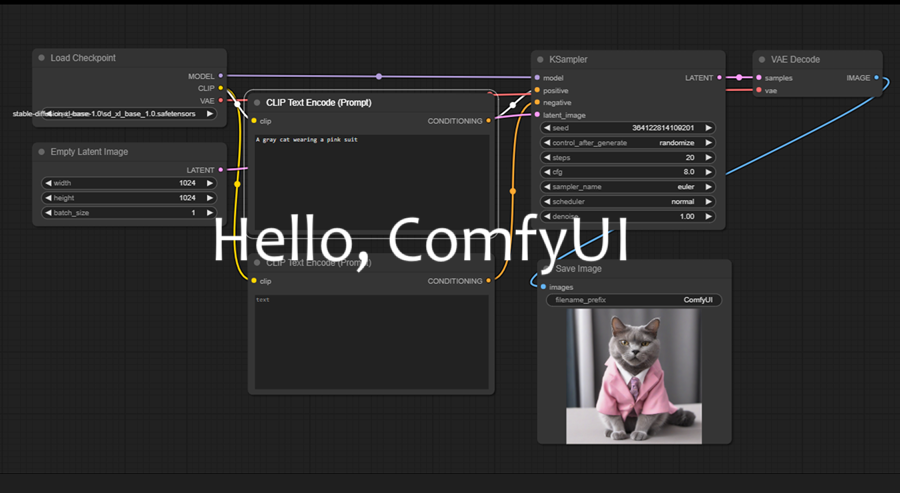
Task: Select previous sampler_name with left arrow
Action: click(547, 187)
